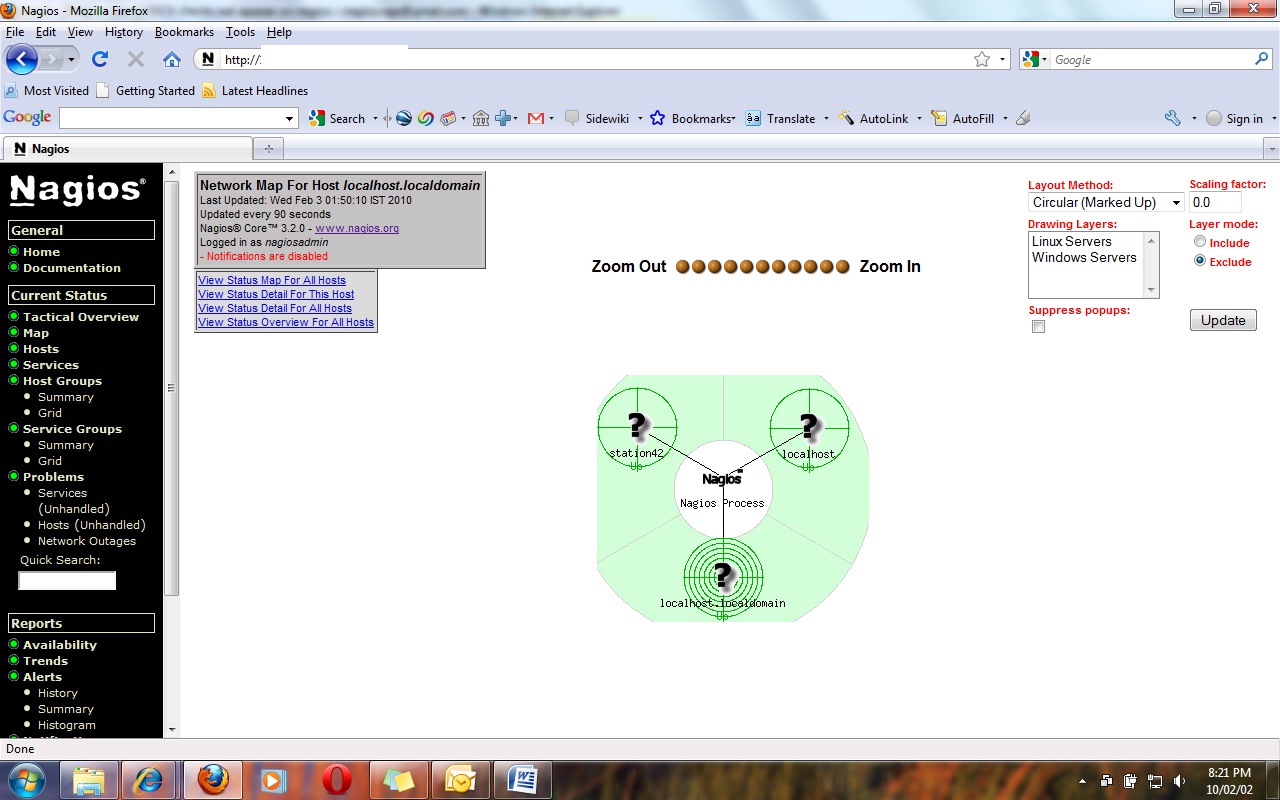This screenshot has height=800, width=1280.
Task: Select Linux Servers in Drawing Layers list
Action: click(1072, 241)
